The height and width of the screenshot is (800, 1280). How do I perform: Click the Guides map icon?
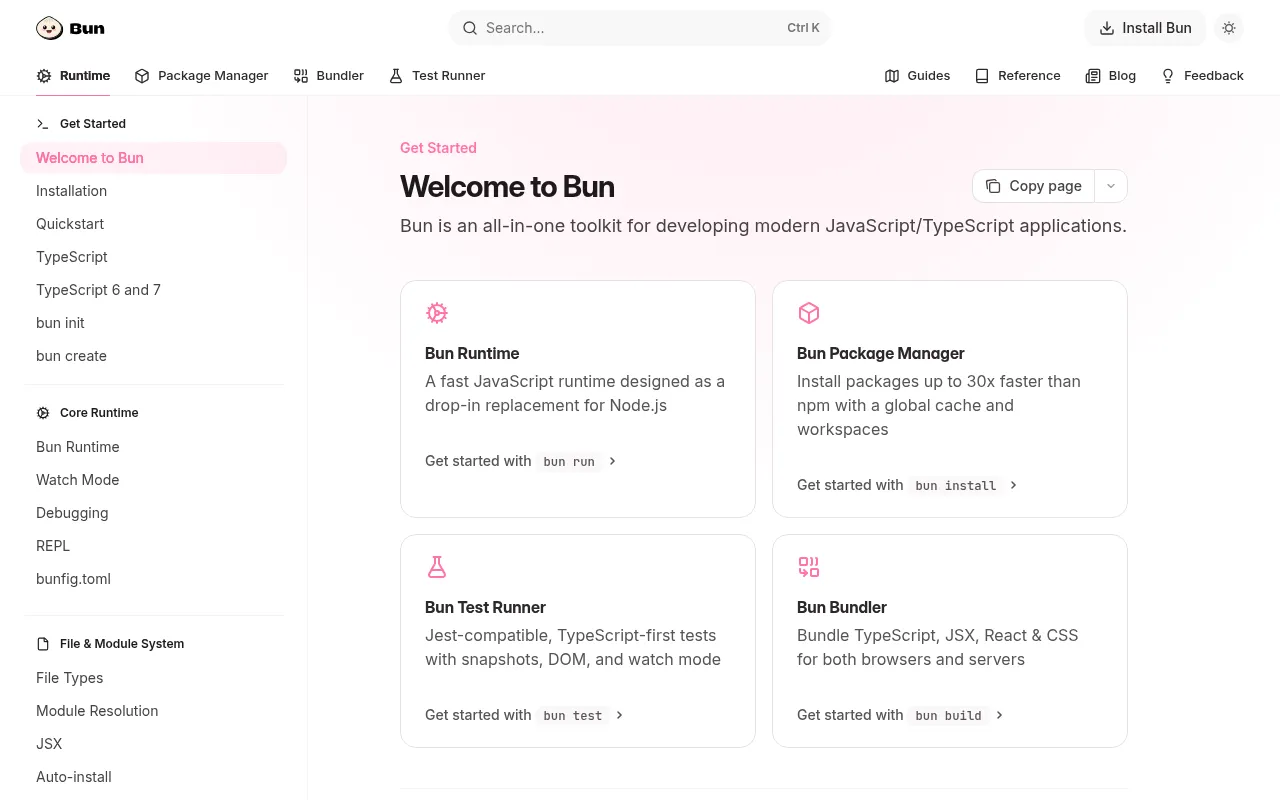click(892, 76)
